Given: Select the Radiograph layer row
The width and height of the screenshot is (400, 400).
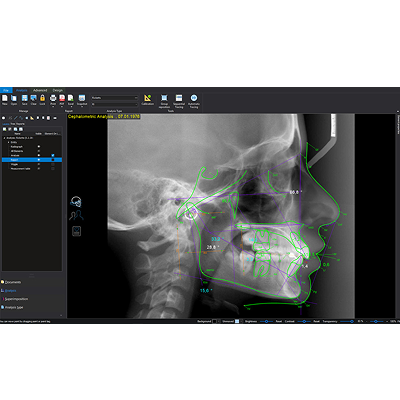Looking at the screenshot, I should pyautogui.click(x=32, y=146).
